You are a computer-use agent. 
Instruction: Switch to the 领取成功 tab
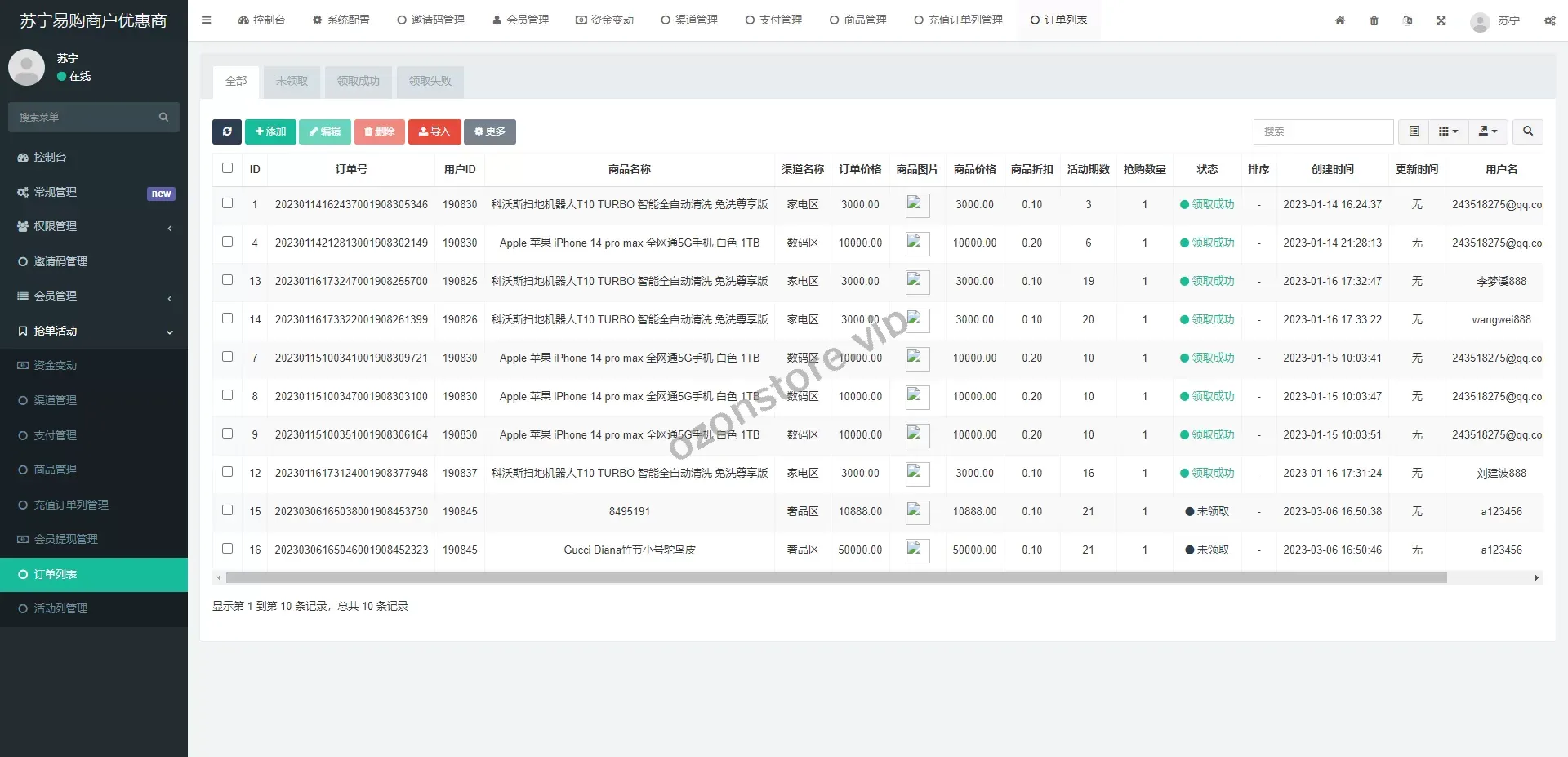(x=358, y=82)
